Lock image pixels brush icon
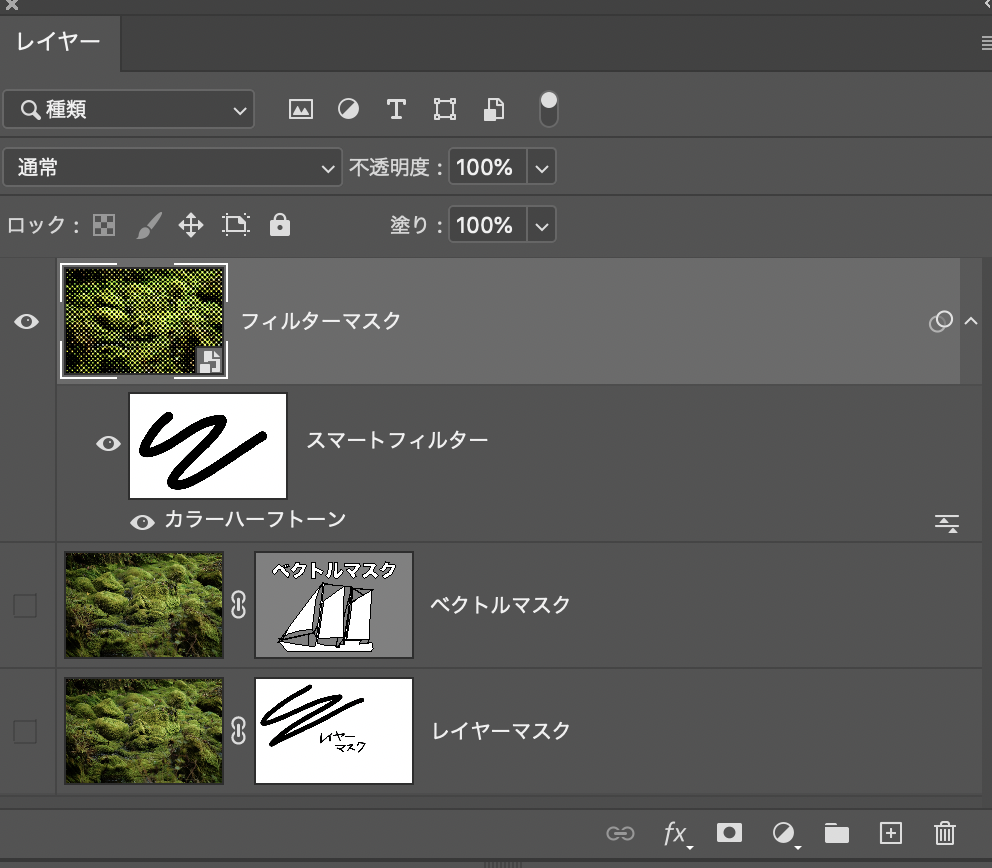992x868 pixels. click(149, 225)
